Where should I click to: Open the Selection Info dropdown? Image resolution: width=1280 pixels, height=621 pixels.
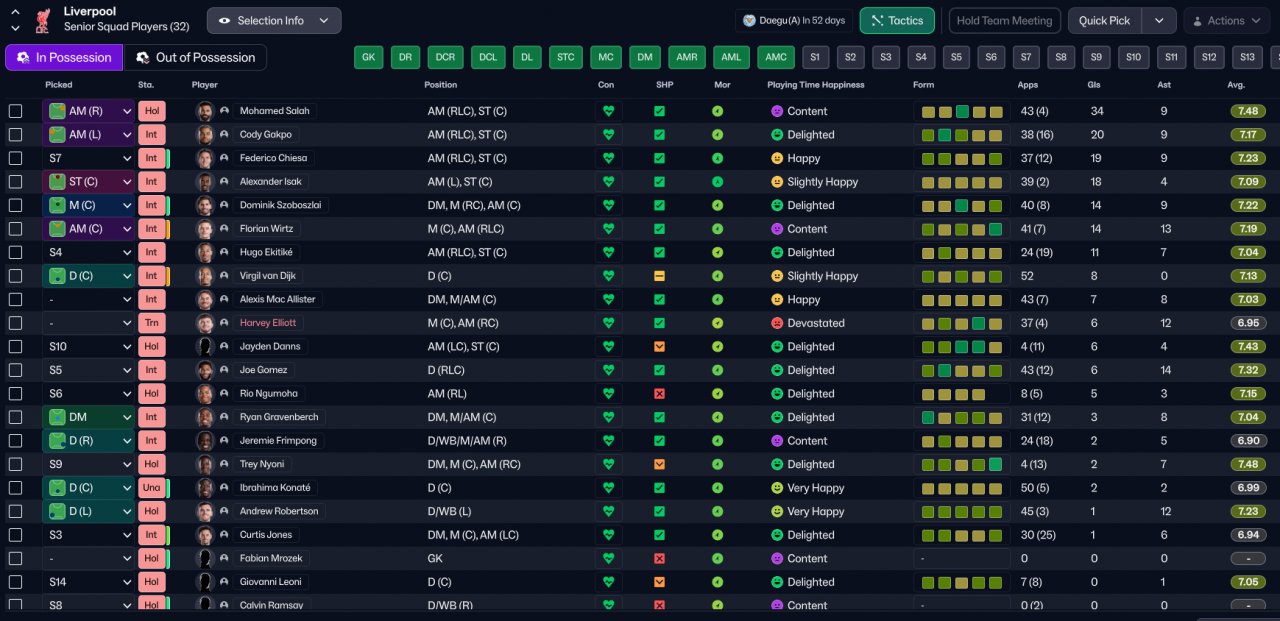pos(274,20)
